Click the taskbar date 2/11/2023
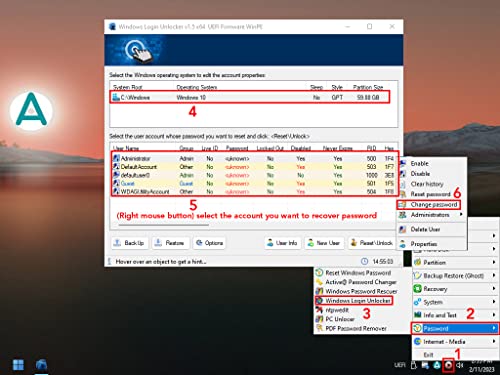 click(x=481, y=369)
